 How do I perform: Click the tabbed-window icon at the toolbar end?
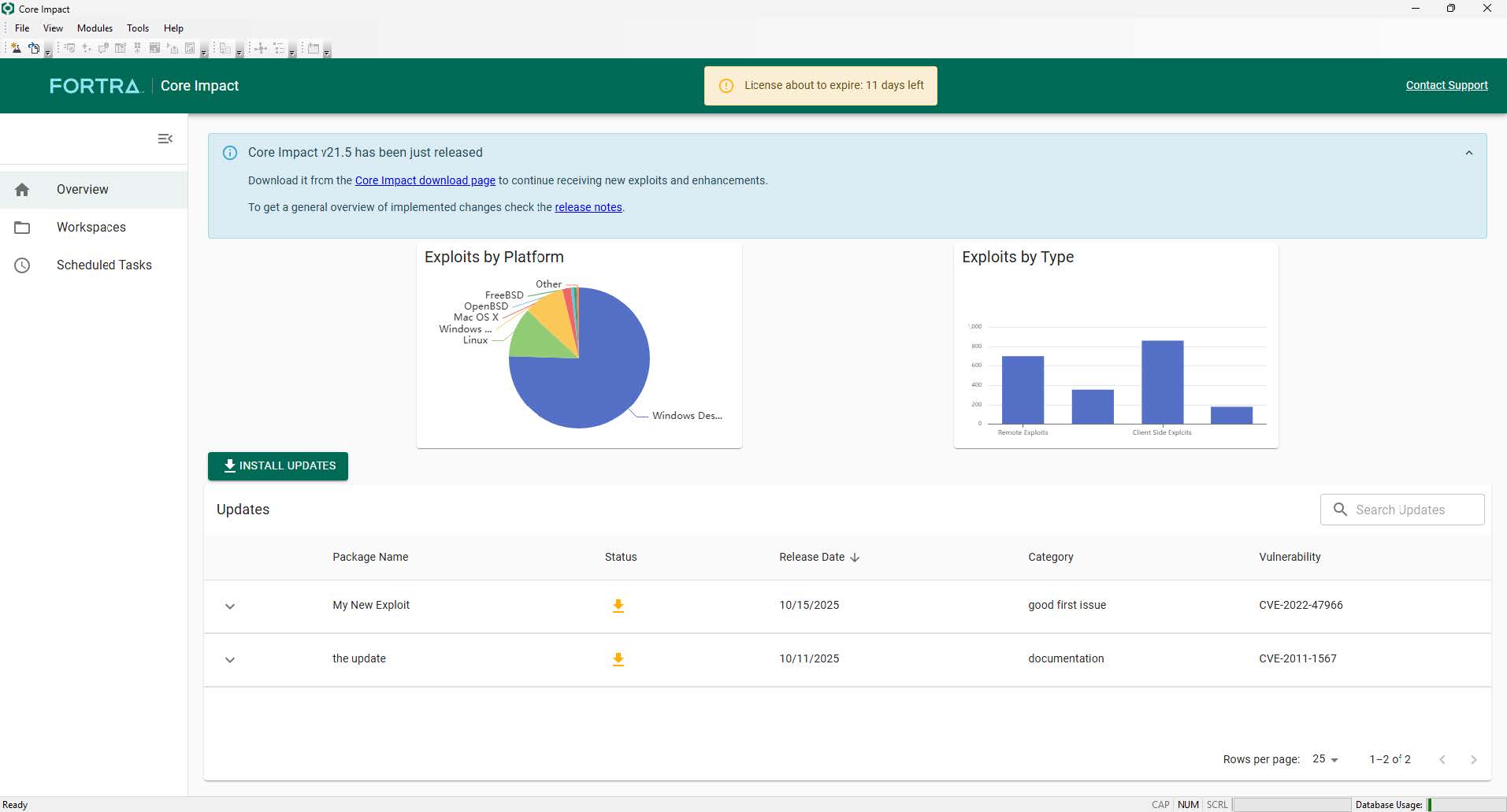point(314,48)
